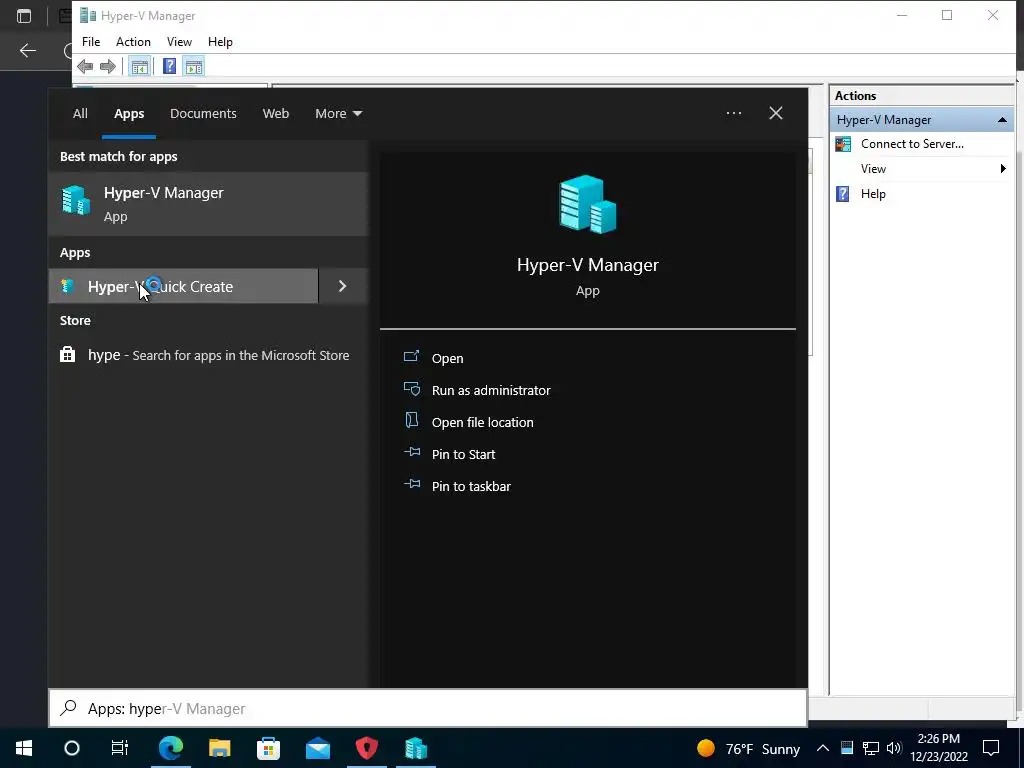Open the Windows Start menu
The image size is (1024, 768).
tap(24, 748)
